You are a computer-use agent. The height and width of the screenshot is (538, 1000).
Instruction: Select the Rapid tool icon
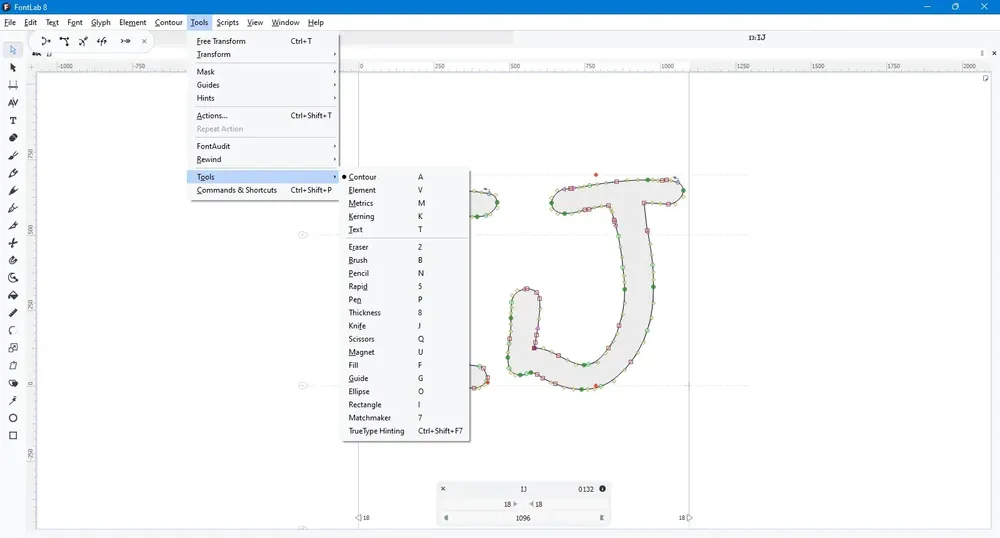click(x=13, y=191)
